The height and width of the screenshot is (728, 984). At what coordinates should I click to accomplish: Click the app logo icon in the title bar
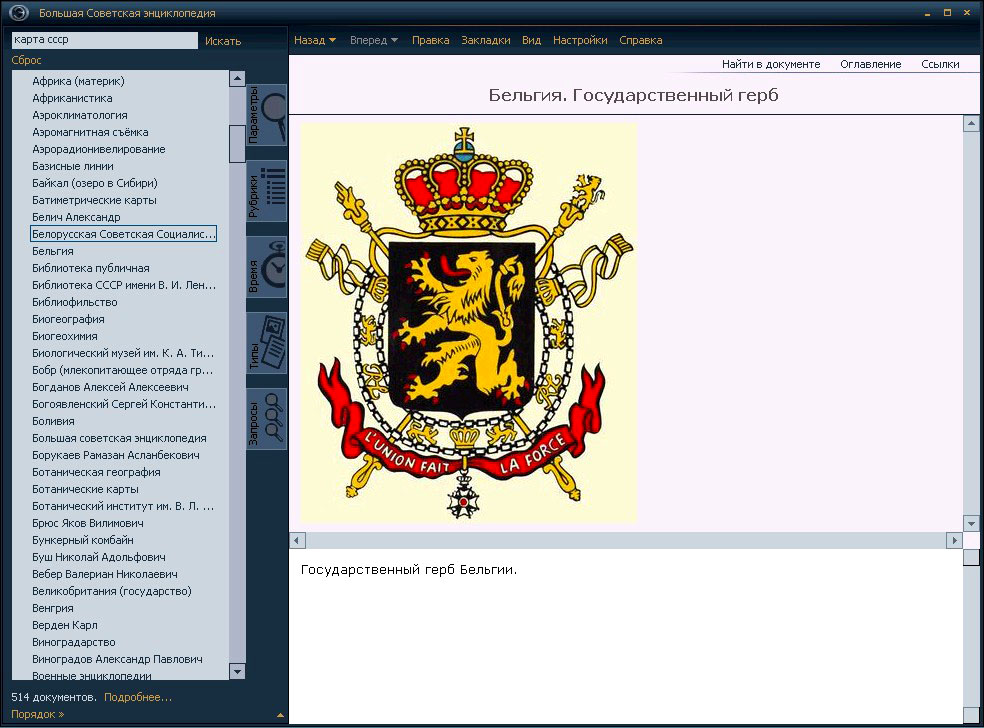click(x=19, y=13)
